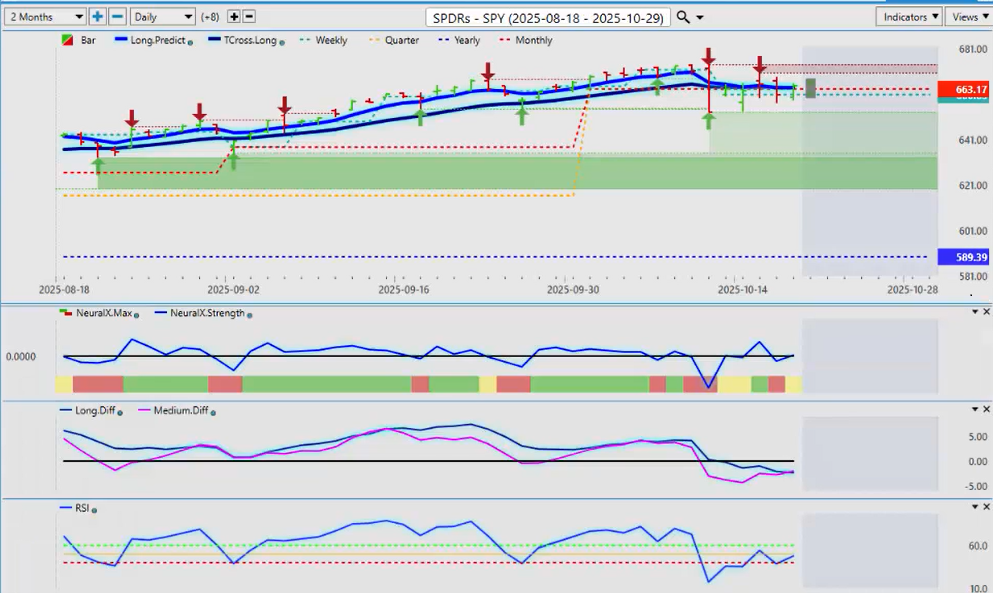Expand the NeuralX panel options arrow
The width and height of the screenshot is (993, 593).
coord(974,312)
